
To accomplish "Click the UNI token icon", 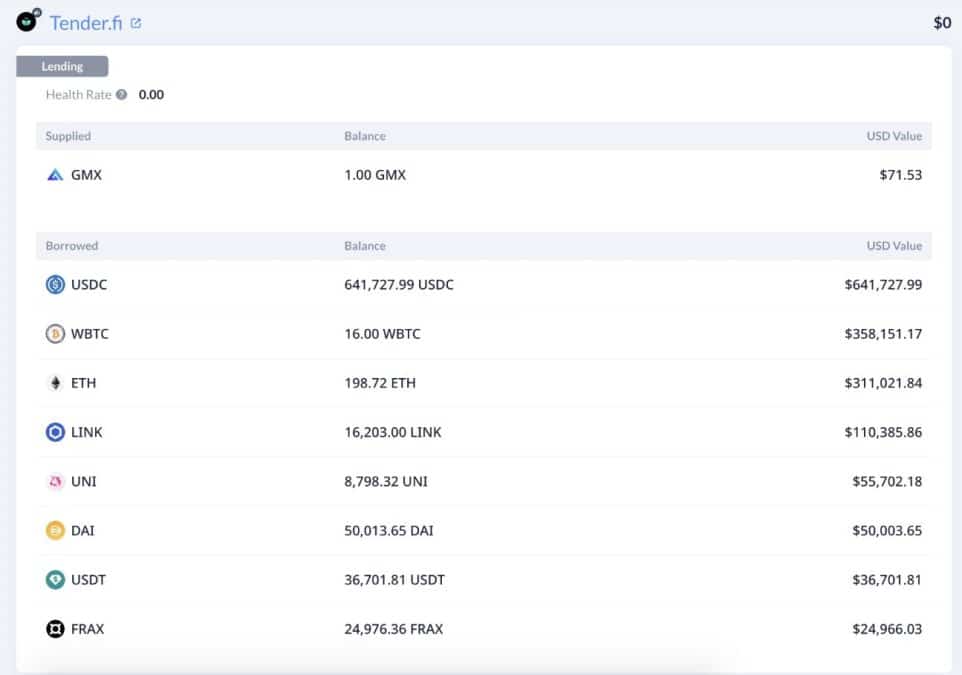I will tap(55, 481).
